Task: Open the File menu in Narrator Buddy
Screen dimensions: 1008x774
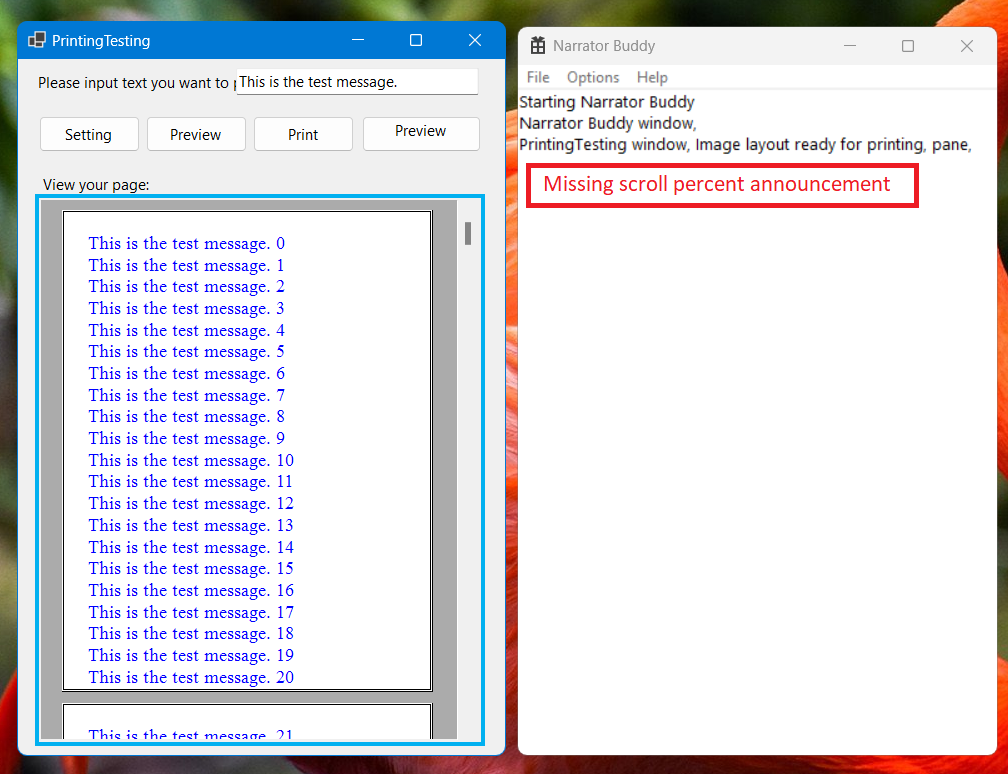Action: [537, 77]
